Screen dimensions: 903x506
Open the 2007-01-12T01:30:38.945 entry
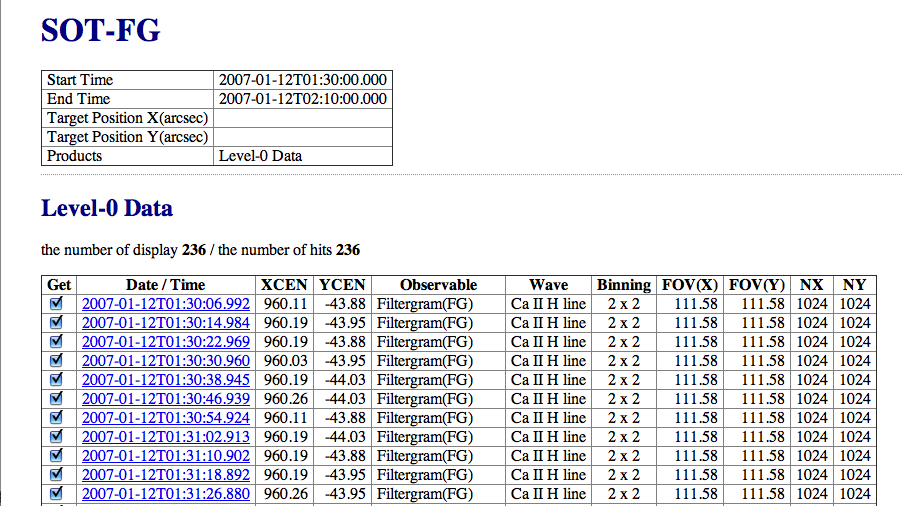[x=165, y=380]
